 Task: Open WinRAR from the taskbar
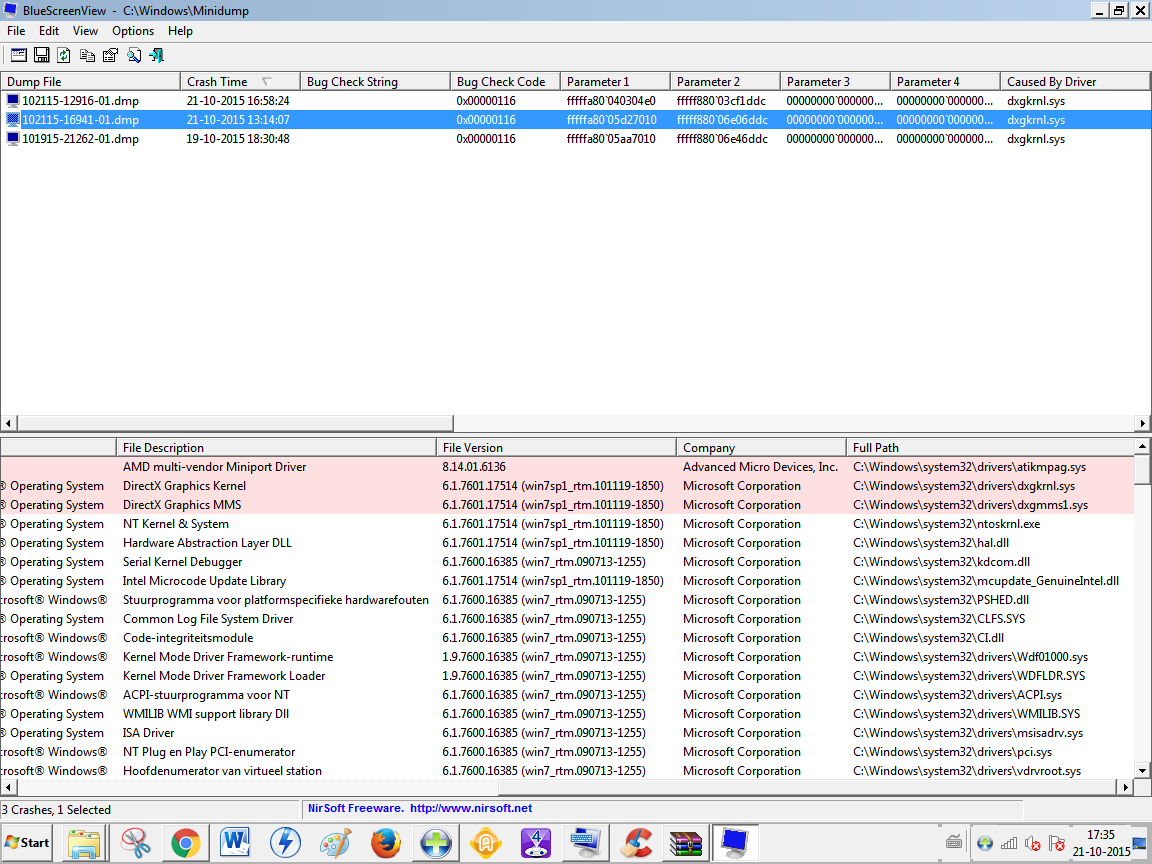685,843
